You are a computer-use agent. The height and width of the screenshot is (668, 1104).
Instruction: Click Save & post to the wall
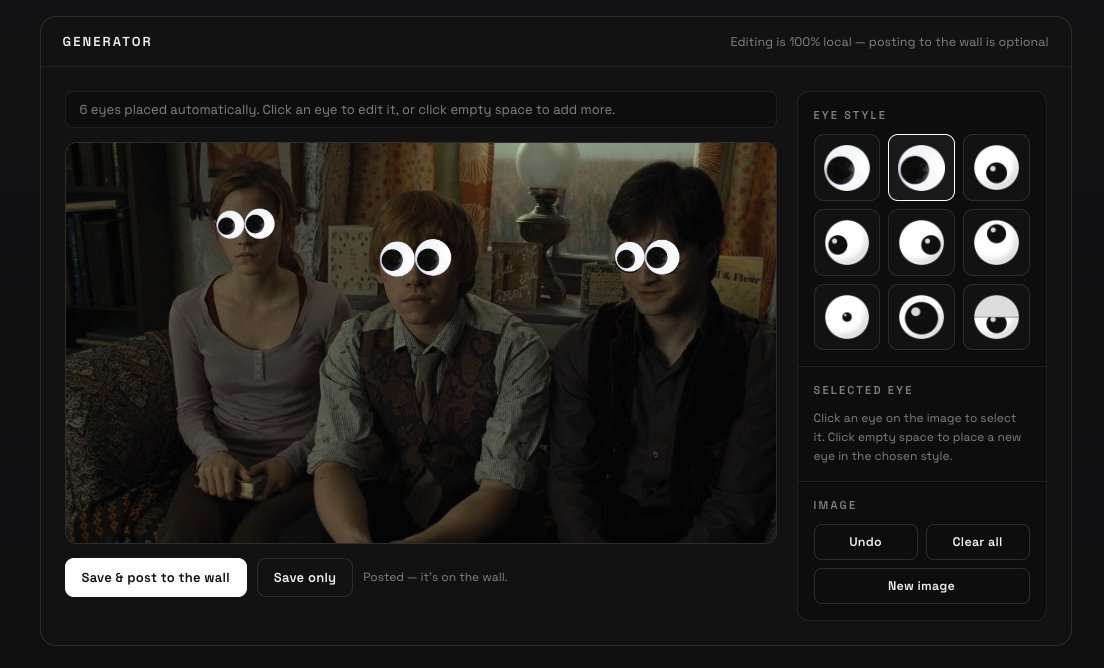156,577
